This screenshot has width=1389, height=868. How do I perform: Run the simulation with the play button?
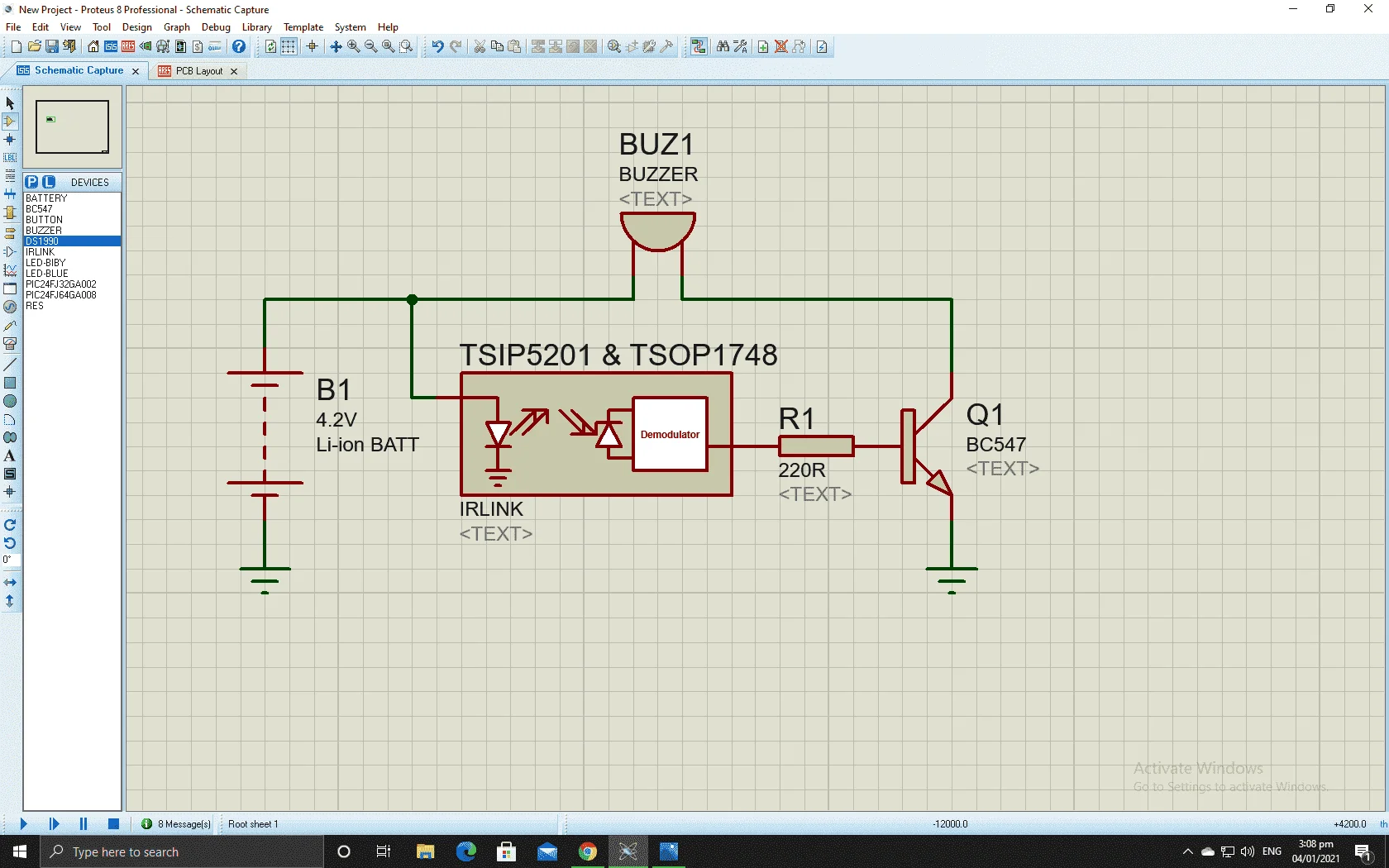(x=23, y=824)
